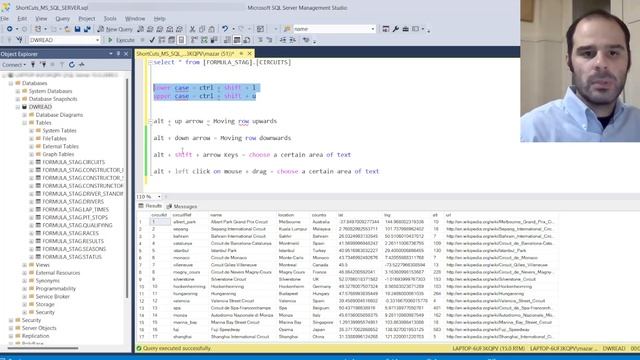Image resolution: width=640 pixels, height=360 pixels.
Task: Click the 'Silverstone Circuit' results cell
Action: [x=229, y=279]
